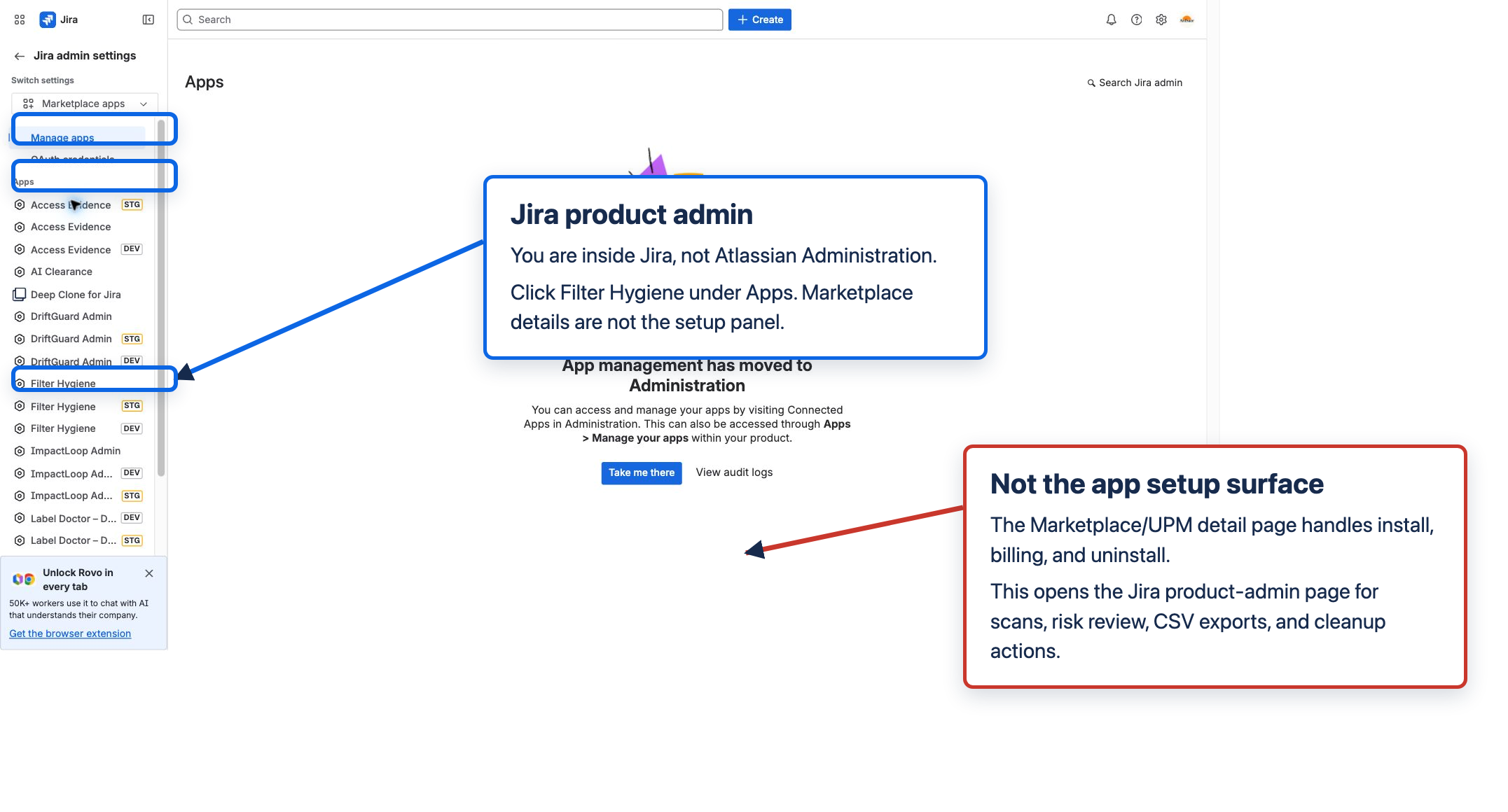1508x812 pixels.
Task: Click View audit logs
Action: [734, 472]
